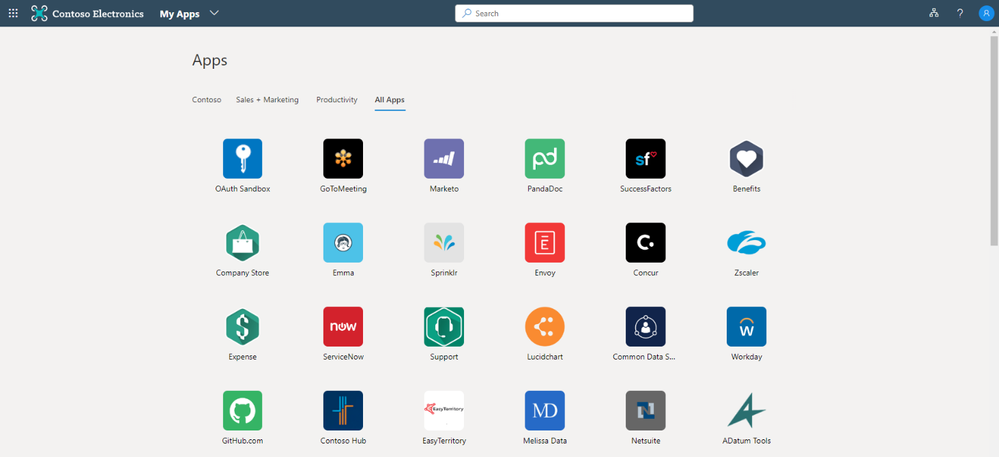The height and width of the screenshot is (457, 999).
Task: Open the Expense dollar icon
Action: coord(242,327)
